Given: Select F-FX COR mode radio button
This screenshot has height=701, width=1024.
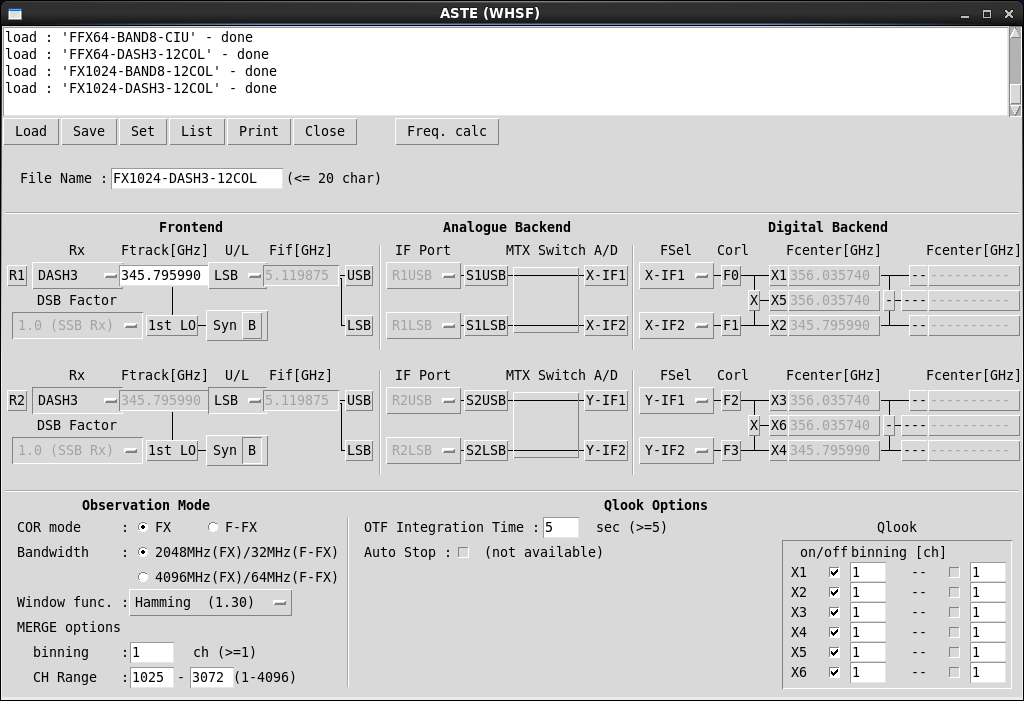Looking at the screenshot, I should 213,527.
